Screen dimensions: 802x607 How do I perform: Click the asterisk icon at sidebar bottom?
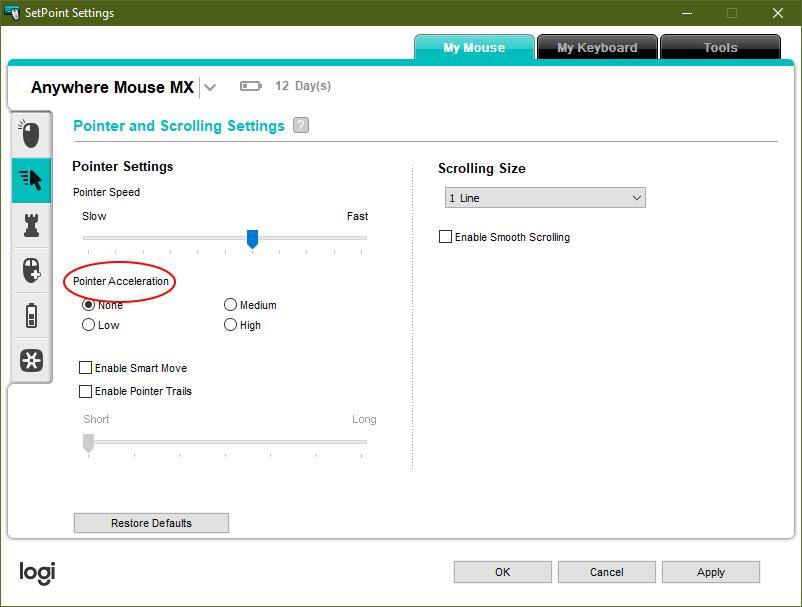[31, 360]
